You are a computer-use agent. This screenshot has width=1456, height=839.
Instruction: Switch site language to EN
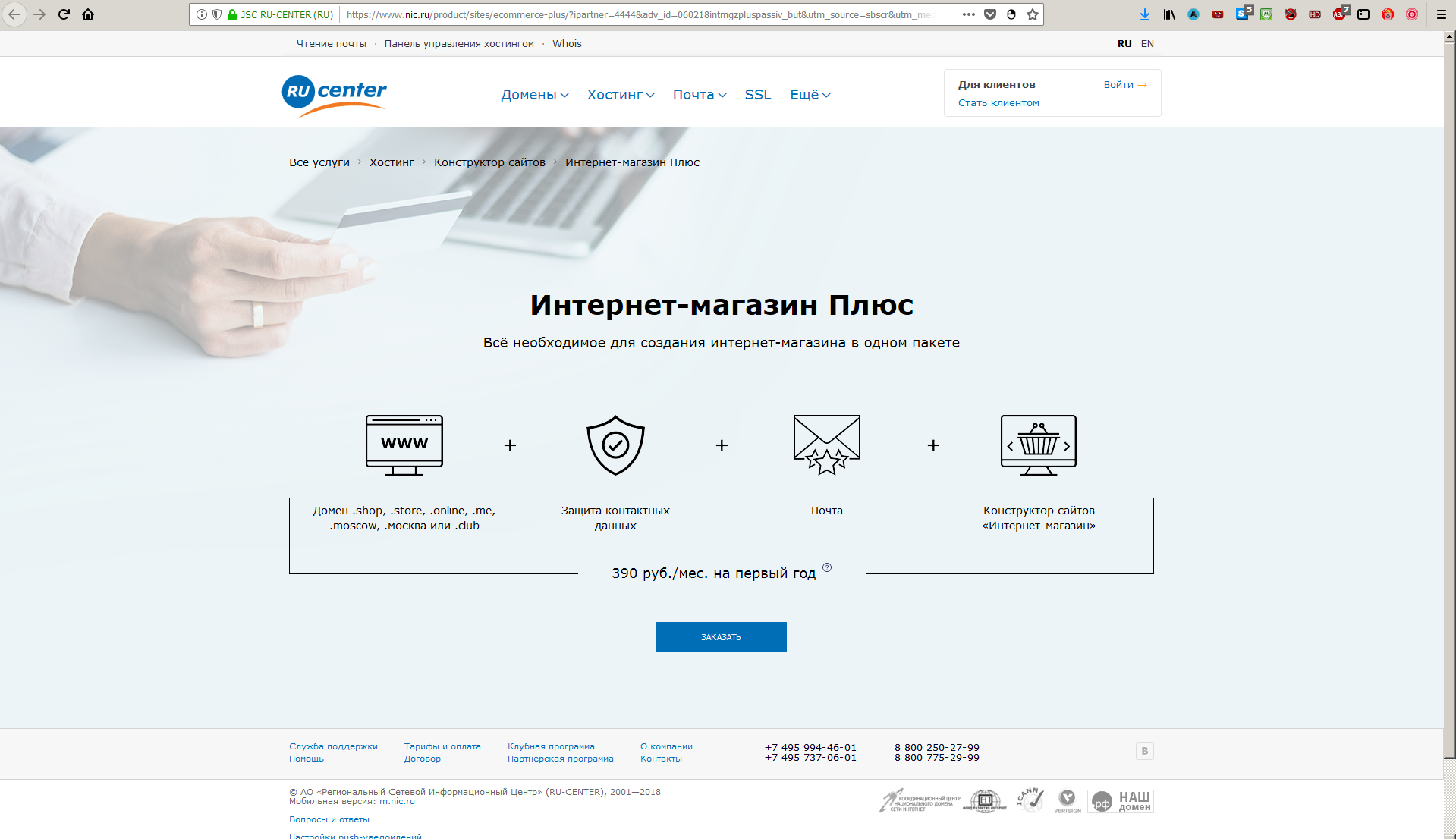pos(1147,44)
